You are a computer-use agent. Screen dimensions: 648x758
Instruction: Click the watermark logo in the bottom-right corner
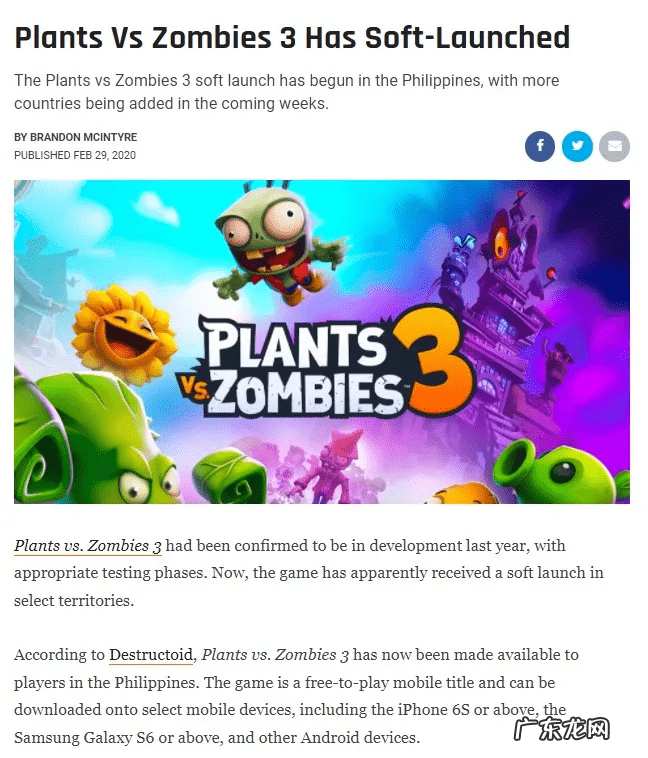tap(561, 729)
